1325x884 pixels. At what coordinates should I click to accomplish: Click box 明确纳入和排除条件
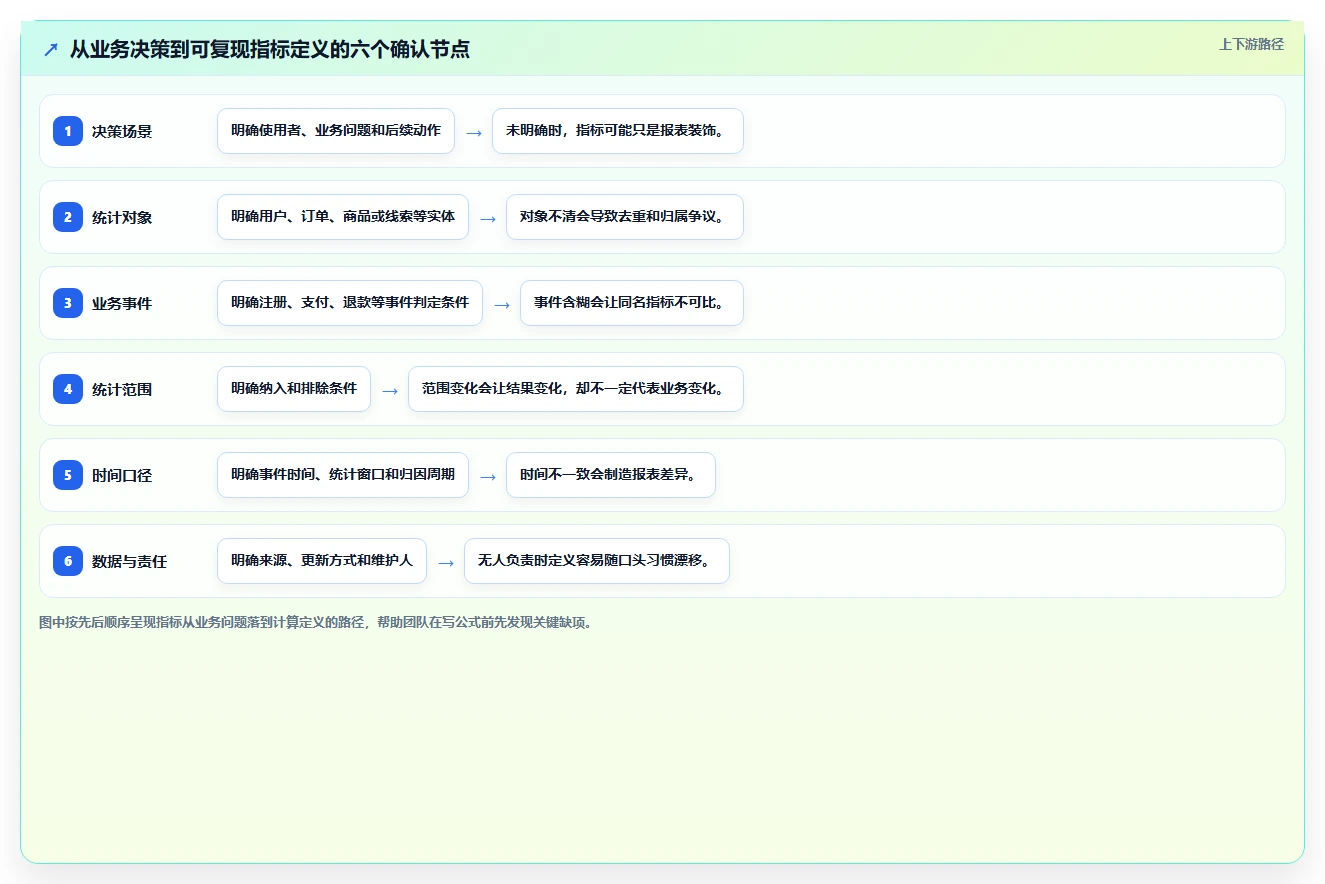coord(294,389)
